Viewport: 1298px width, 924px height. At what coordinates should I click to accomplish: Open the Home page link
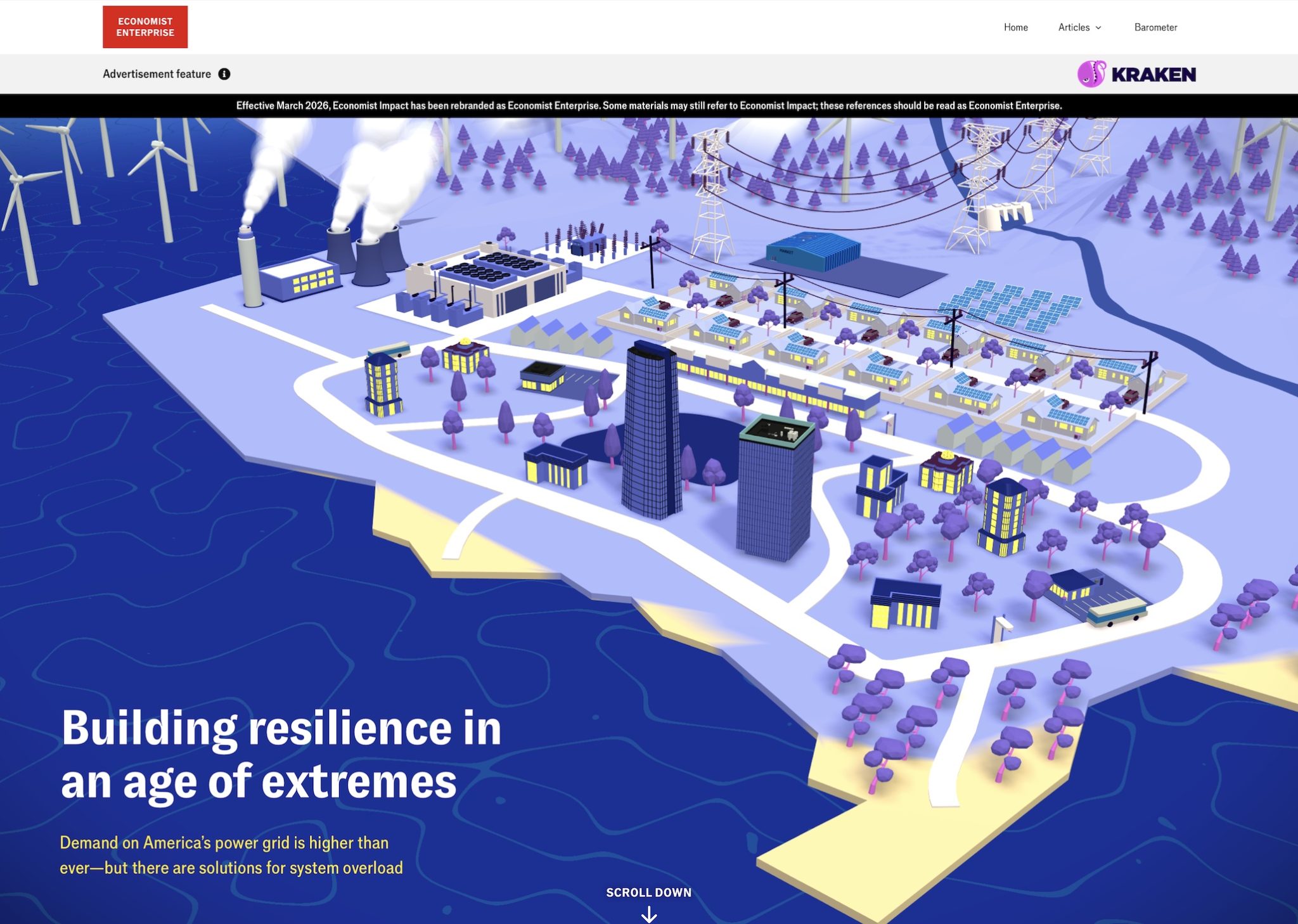coord(1015,27)
